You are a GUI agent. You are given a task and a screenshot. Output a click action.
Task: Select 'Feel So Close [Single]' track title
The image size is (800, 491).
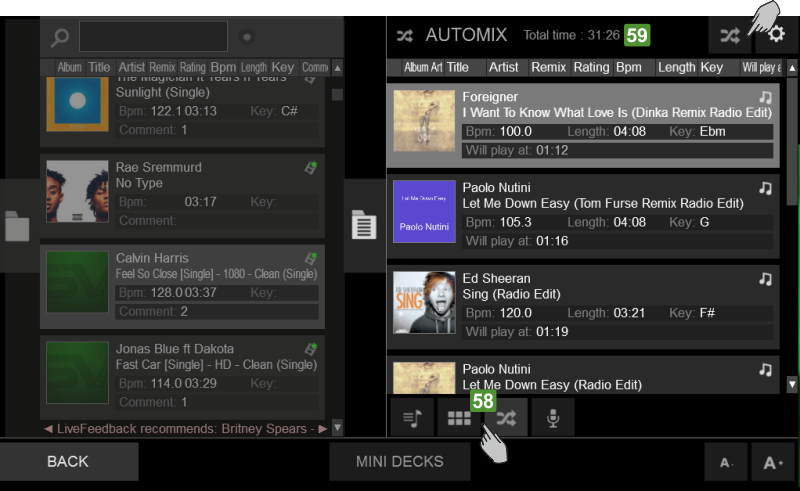pyautogui.click(x=216, y=274)
